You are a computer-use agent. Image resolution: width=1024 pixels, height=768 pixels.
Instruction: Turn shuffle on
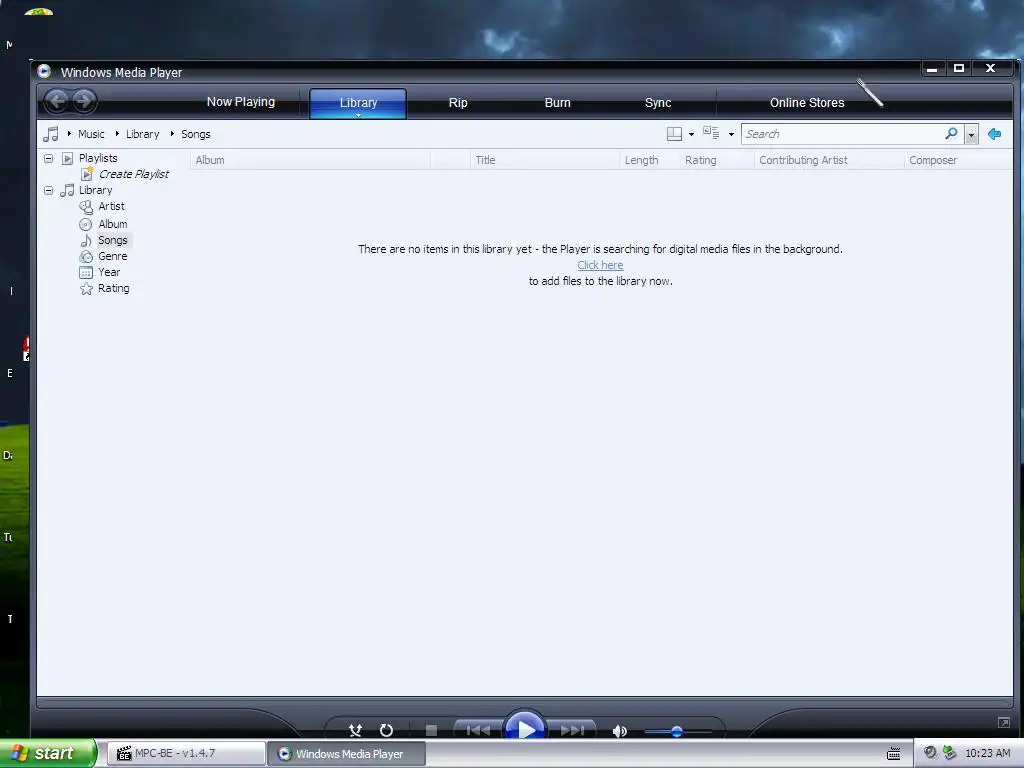[x=355, y=730]
